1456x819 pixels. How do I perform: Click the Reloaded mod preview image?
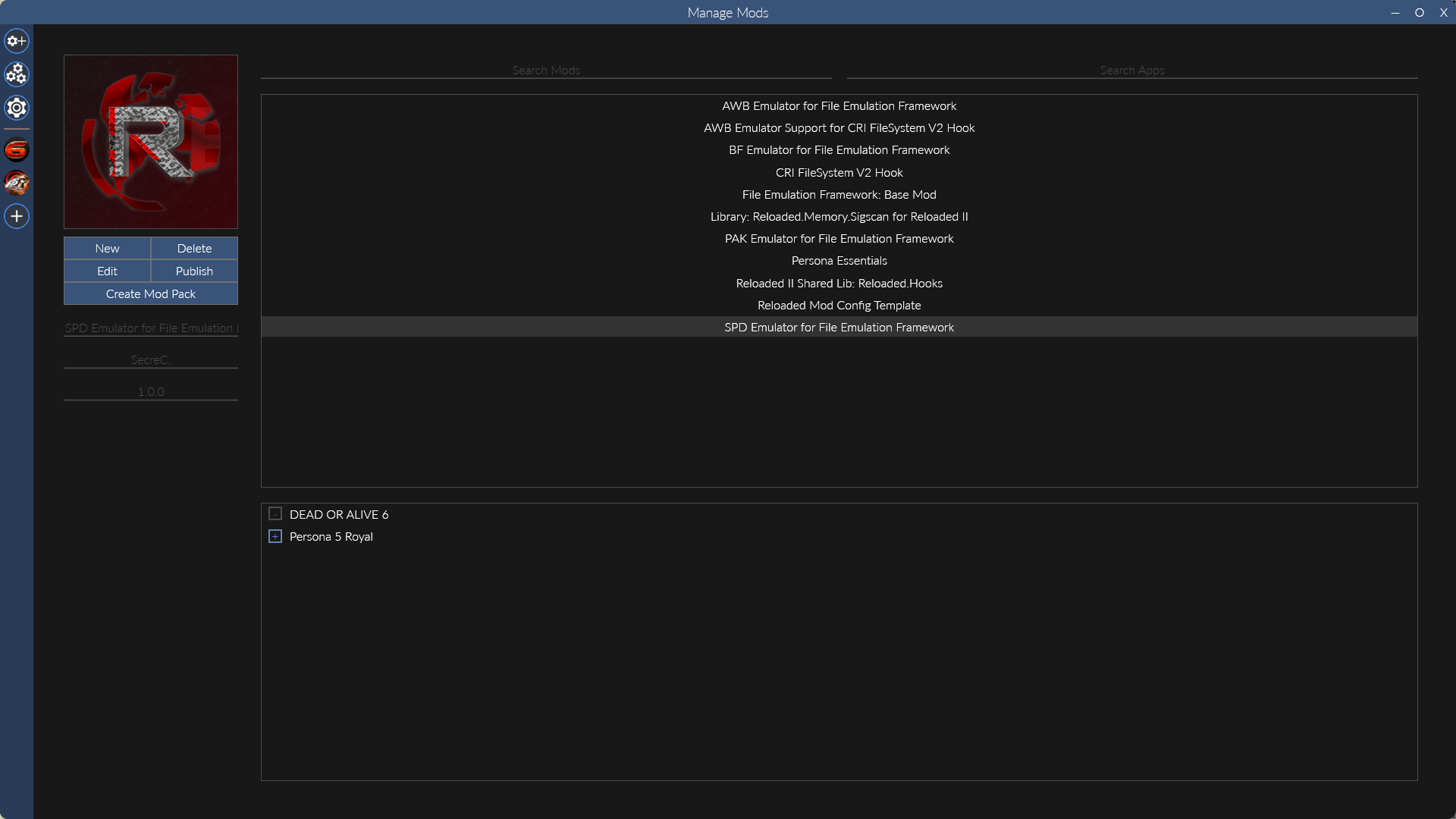[x=151, y=142]
